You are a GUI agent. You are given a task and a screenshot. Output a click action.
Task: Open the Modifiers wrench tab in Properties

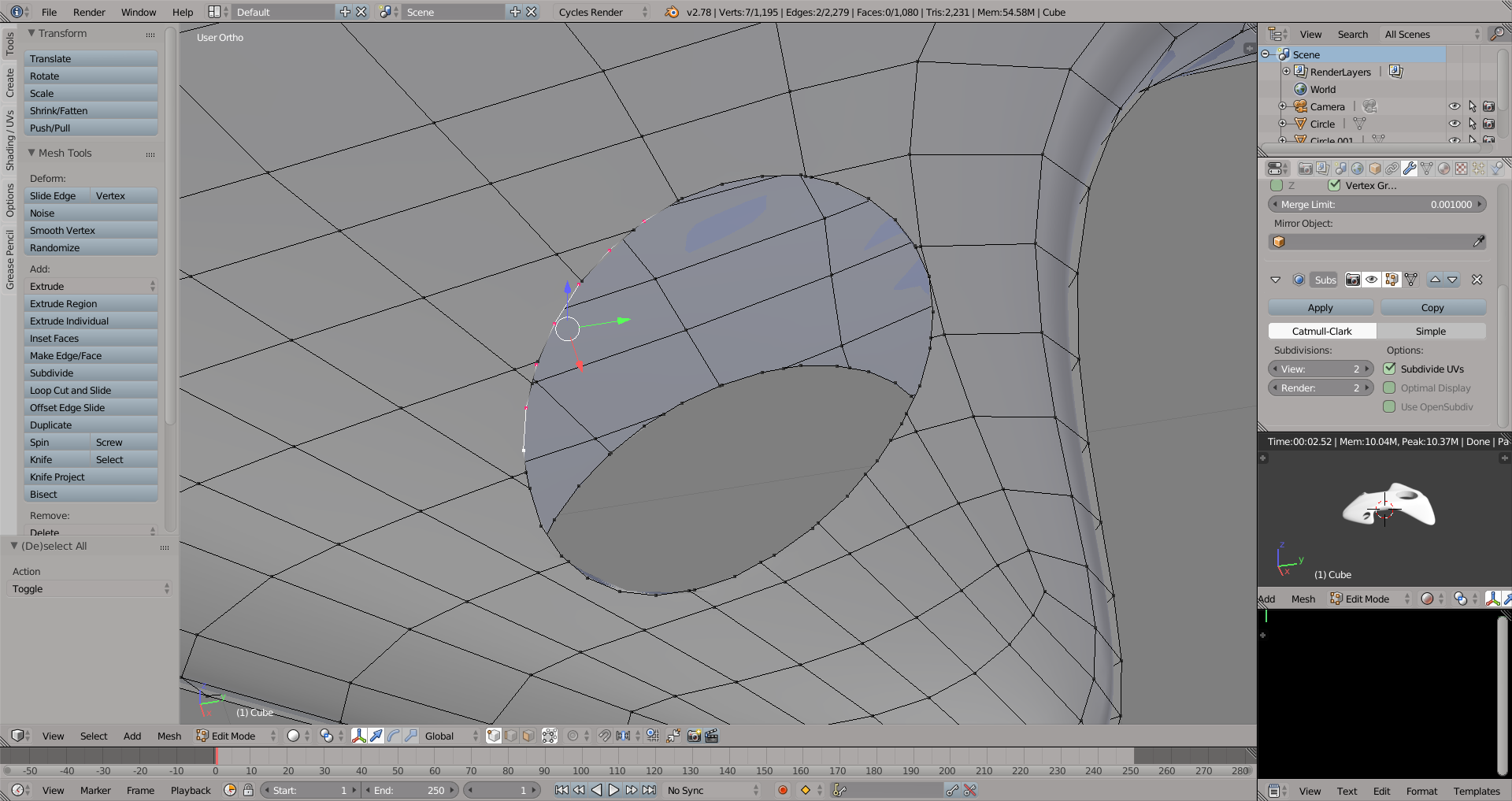1410,169
